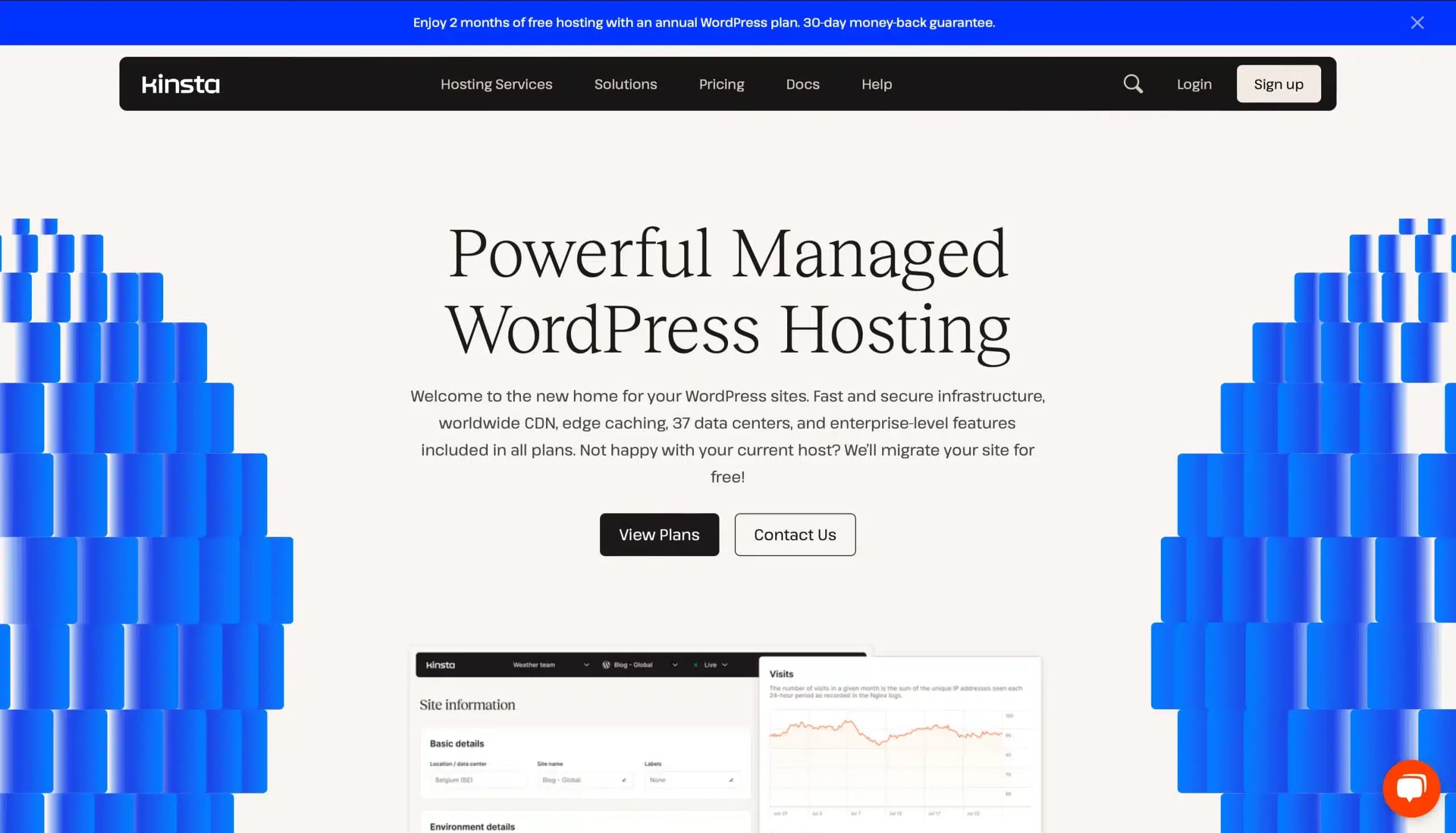Viewport: 1456px width, 833px height.
Task: Click the Contact Us button
Action: point(795,534)
